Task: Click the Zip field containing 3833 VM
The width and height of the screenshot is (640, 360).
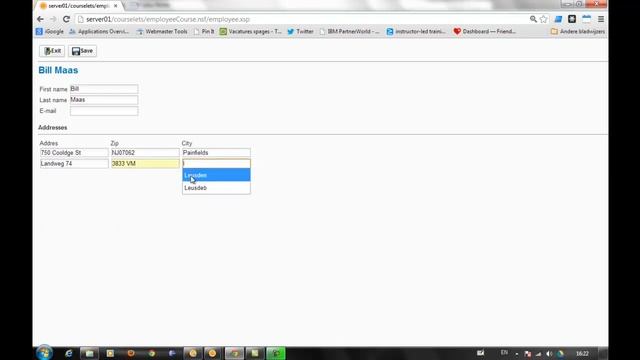Action: tap(145, 164)
